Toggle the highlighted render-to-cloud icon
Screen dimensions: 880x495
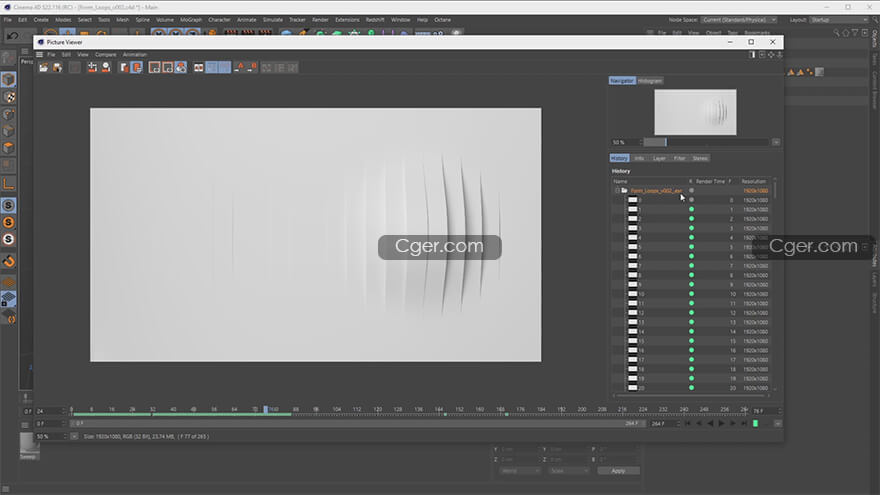pos(181,67)
